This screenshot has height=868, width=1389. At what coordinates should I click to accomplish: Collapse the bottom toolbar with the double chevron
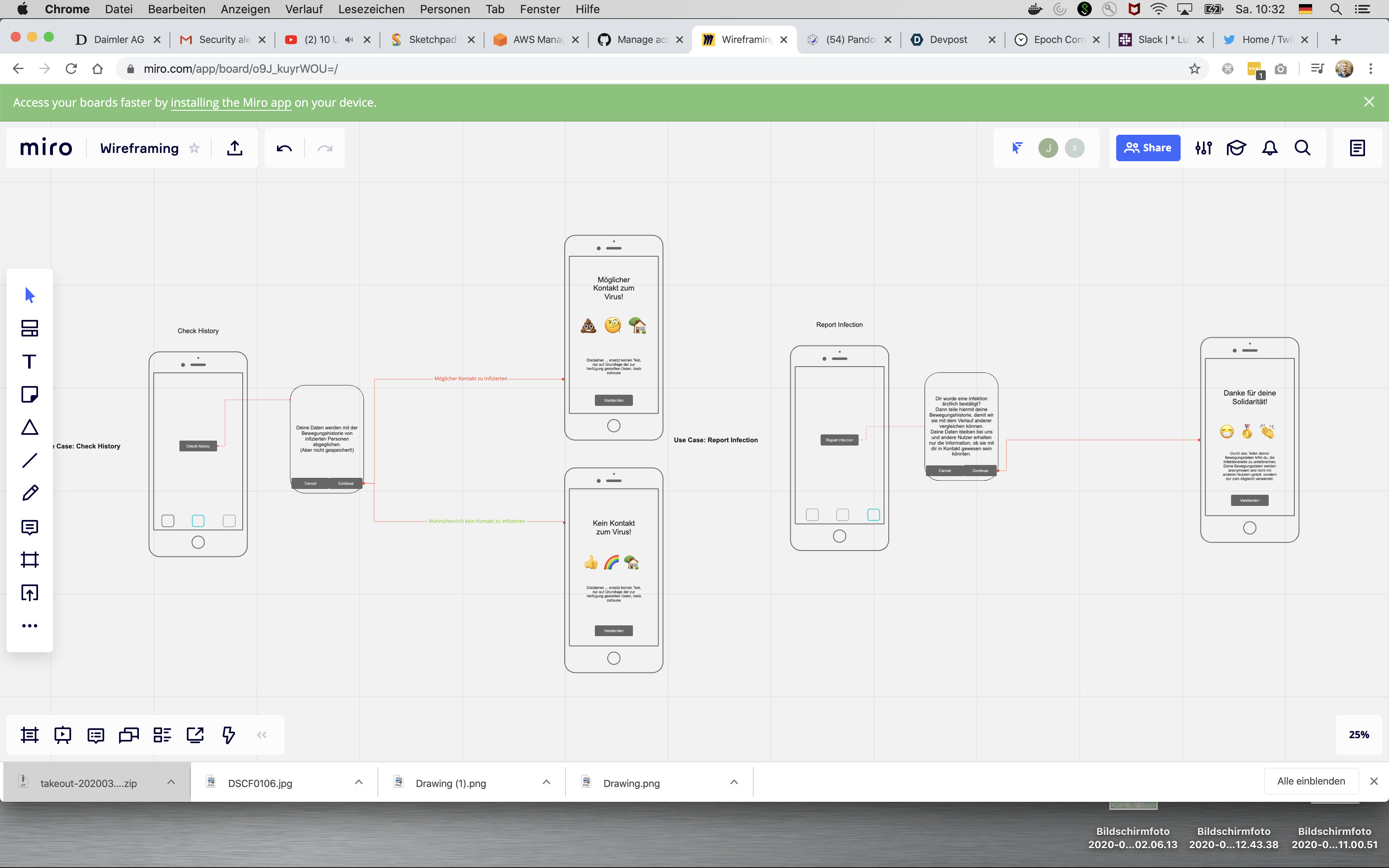pos(262,735)
